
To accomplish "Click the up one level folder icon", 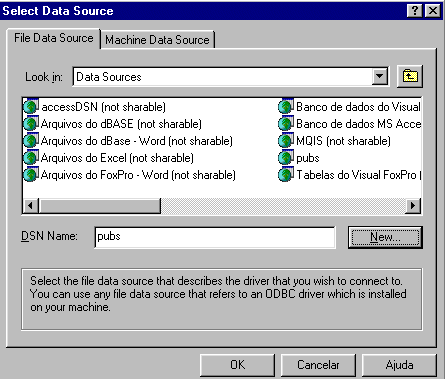I will (410, 76).
